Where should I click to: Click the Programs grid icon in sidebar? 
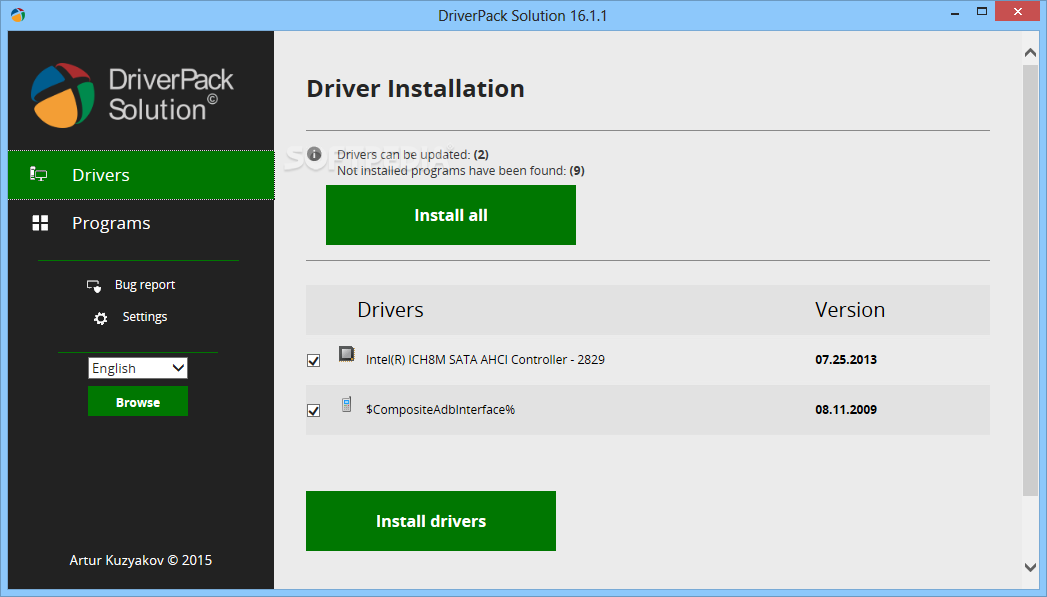40,223
